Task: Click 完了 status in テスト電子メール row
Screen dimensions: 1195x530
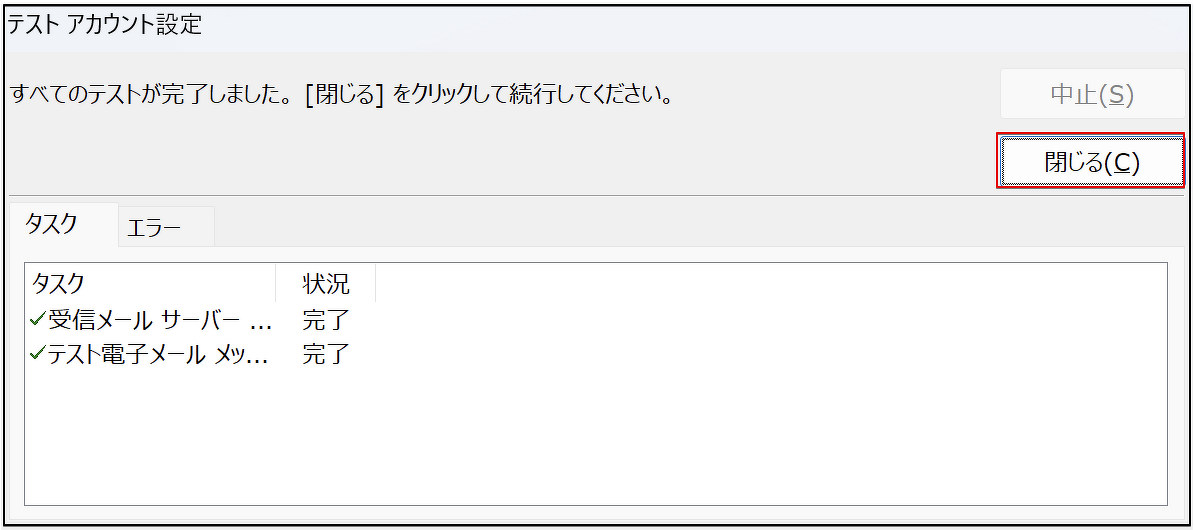Action: pyautogui.click(x=326, y=354)
